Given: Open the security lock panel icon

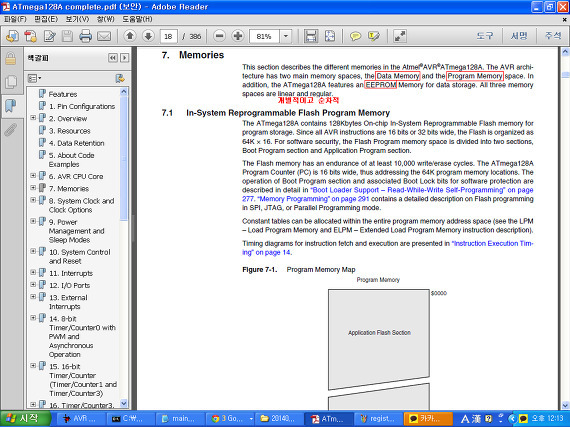Looking at the screenshot, I should 11,58.
